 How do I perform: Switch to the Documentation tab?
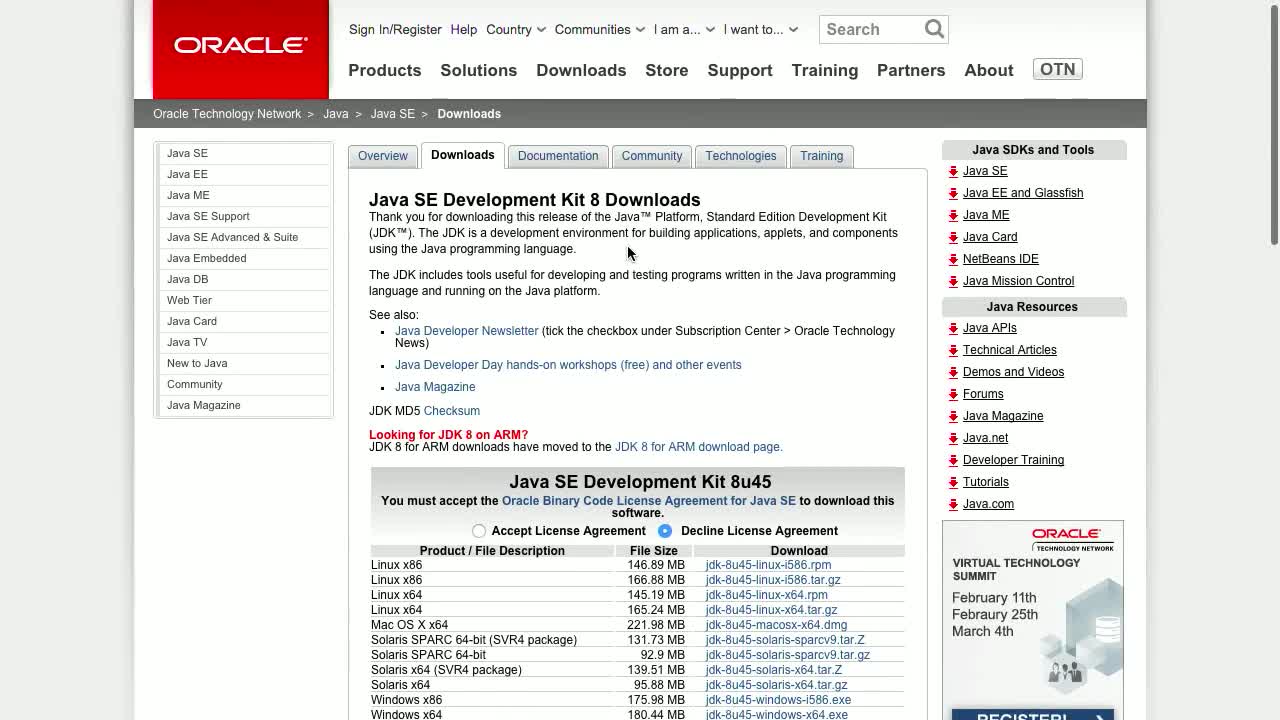pos(558,156)
